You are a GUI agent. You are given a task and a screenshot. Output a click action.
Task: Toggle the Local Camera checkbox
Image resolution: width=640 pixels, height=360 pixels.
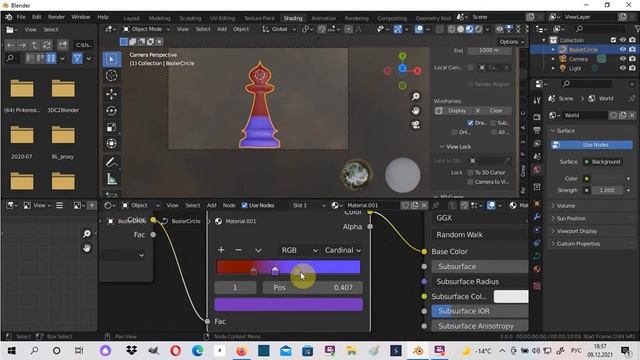click(471, 67)
